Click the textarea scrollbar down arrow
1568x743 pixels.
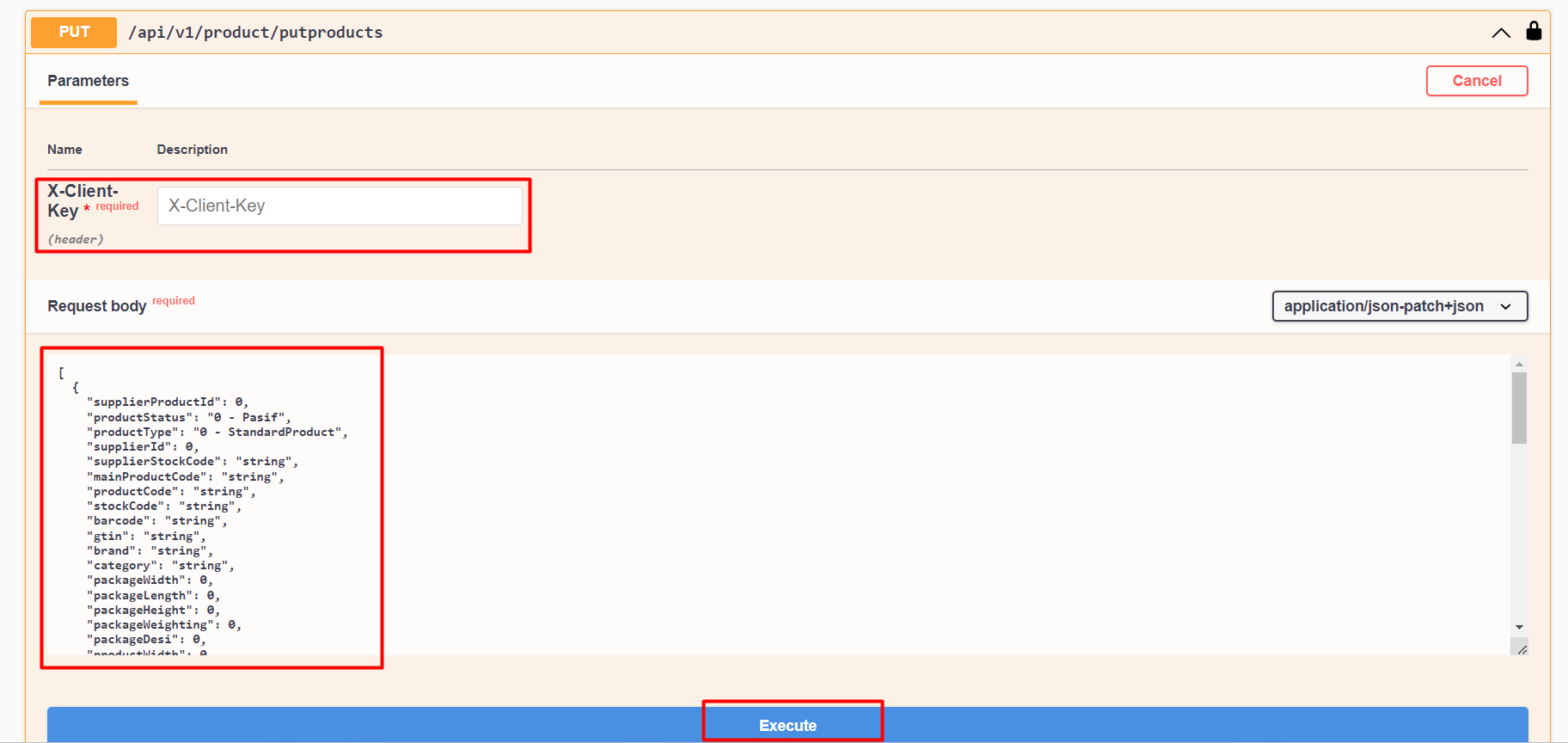tap(1519, 627)
